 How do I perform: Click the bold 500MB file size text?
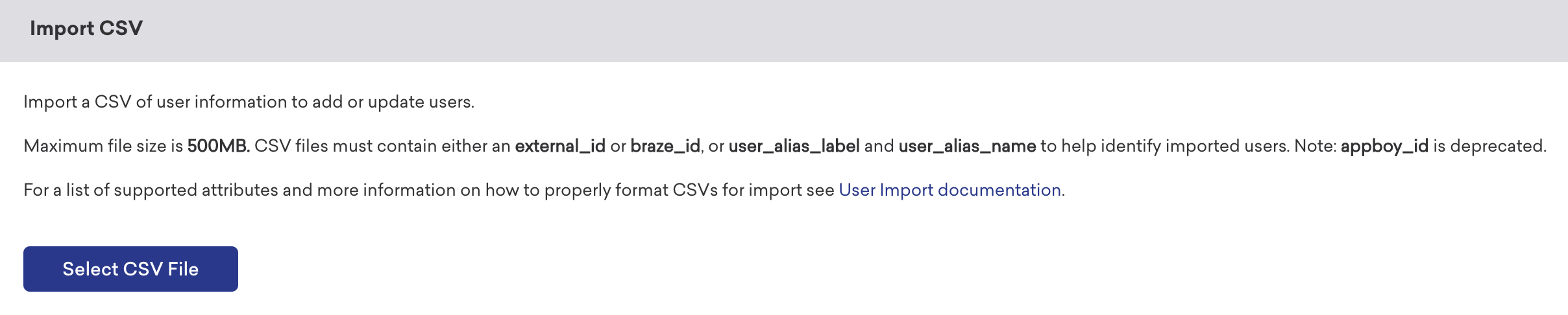[218, 146]
